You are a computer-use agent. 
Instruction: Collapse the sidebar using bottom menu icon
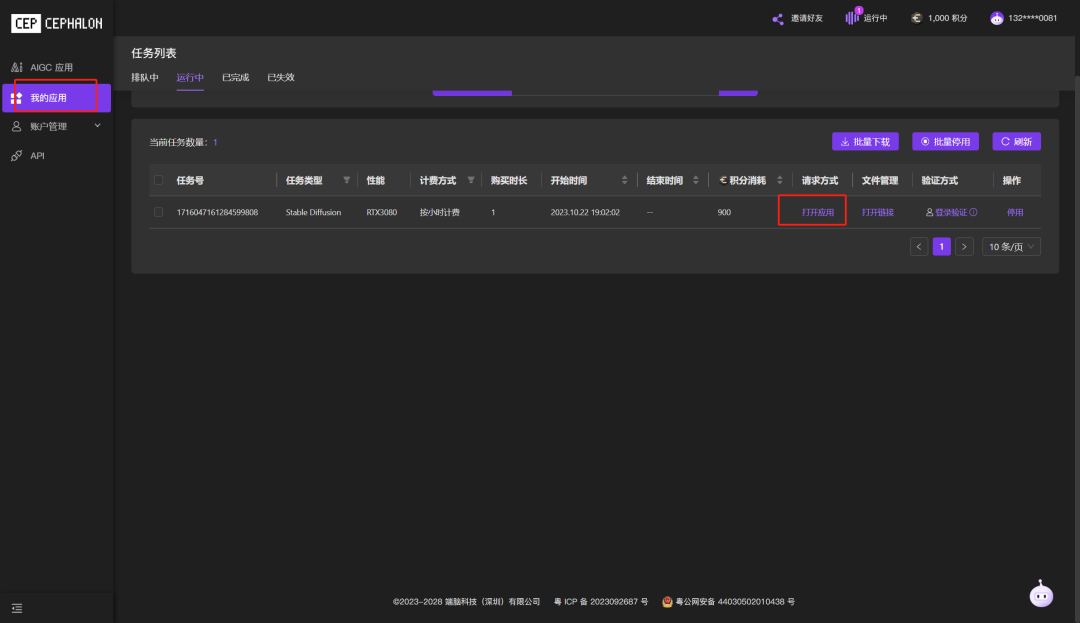coord(17,608)
